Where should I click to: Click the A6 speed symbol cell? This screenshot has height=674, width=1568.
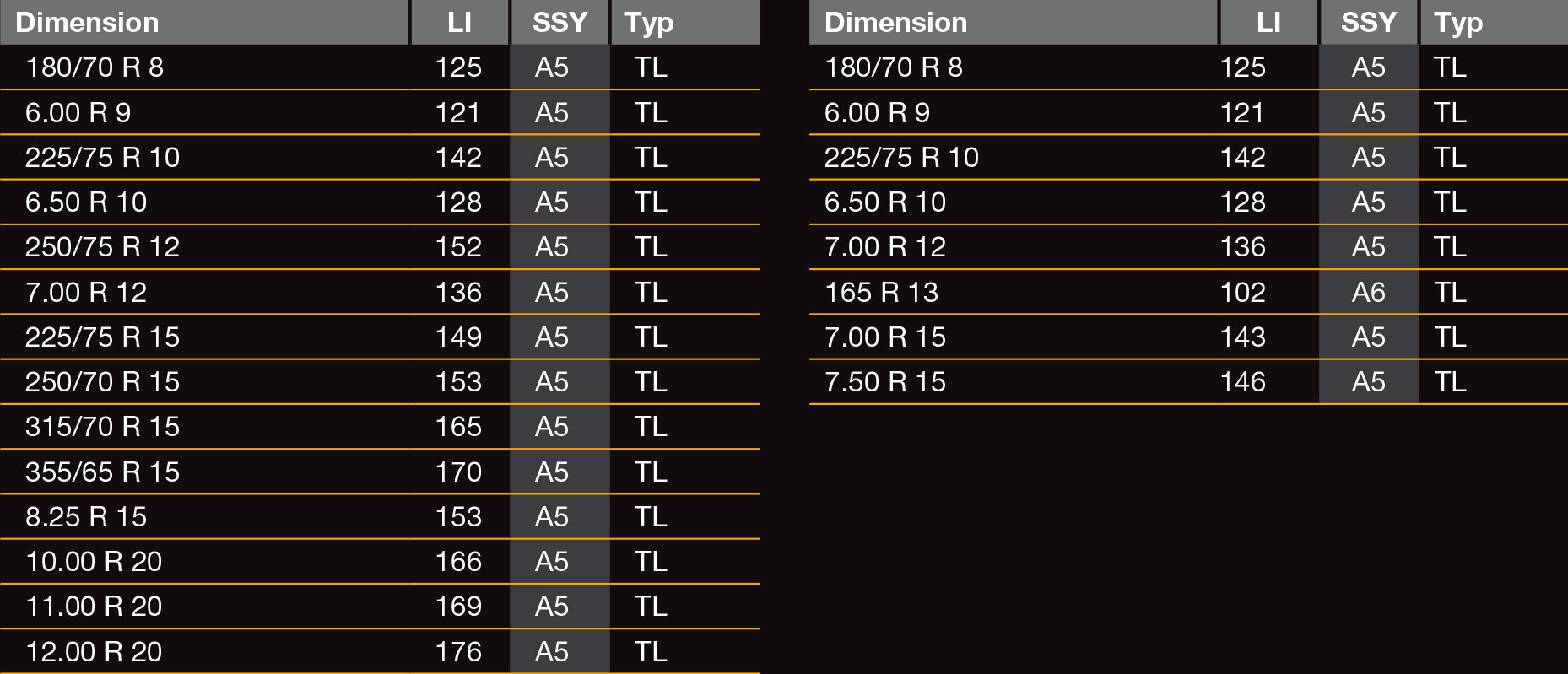(x=1369, y=292)
